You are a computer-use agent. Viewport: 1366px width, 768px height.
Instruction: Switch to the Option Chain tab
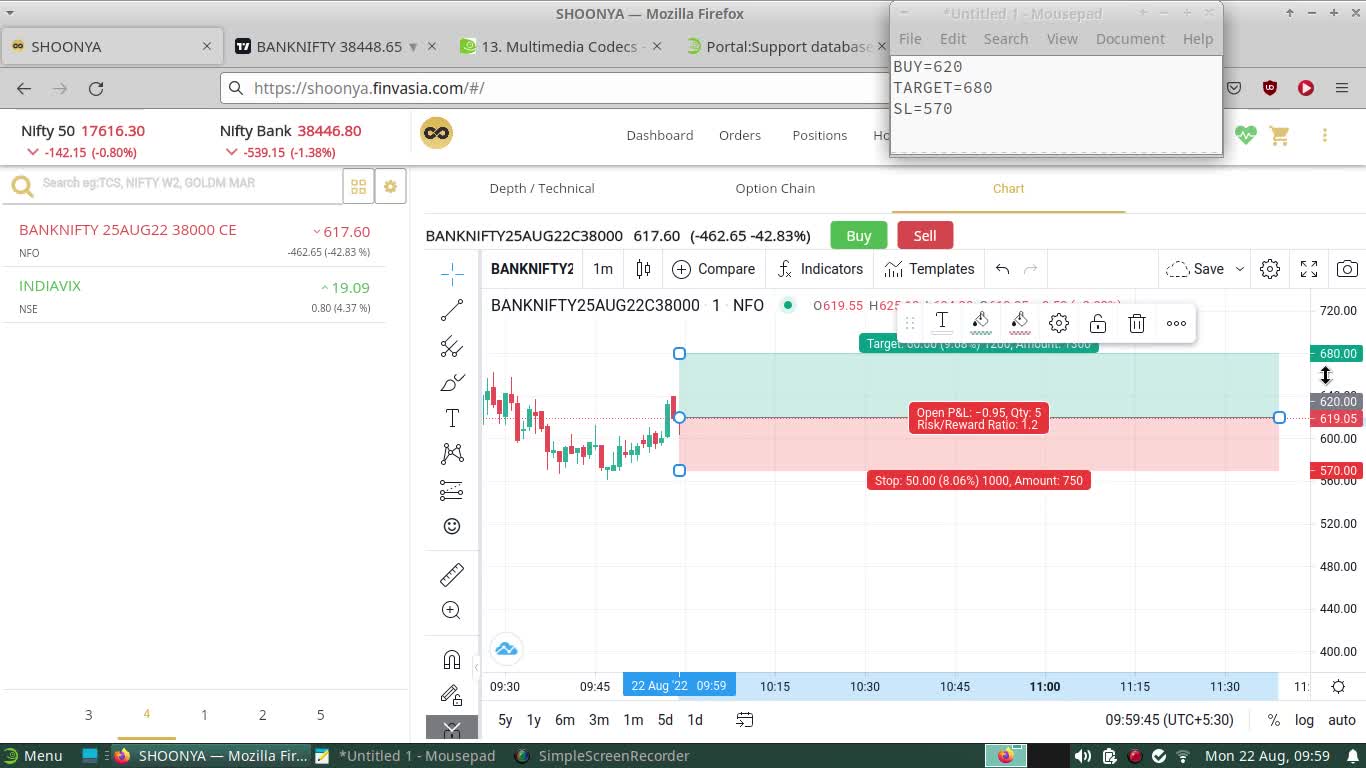(775, 188)
